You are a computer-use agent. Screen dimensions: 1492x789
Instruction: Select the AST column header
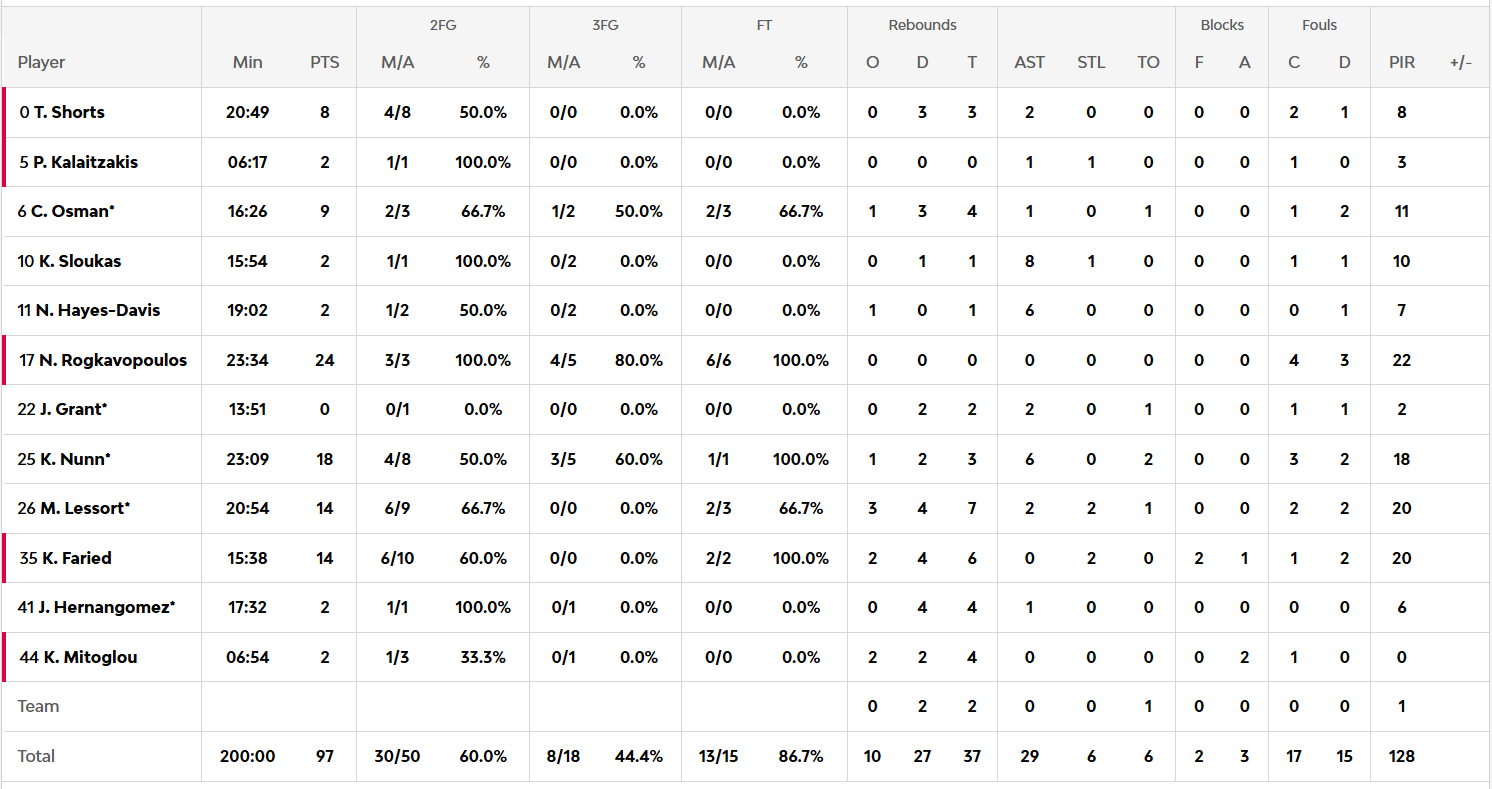(x=1029, y=62)
